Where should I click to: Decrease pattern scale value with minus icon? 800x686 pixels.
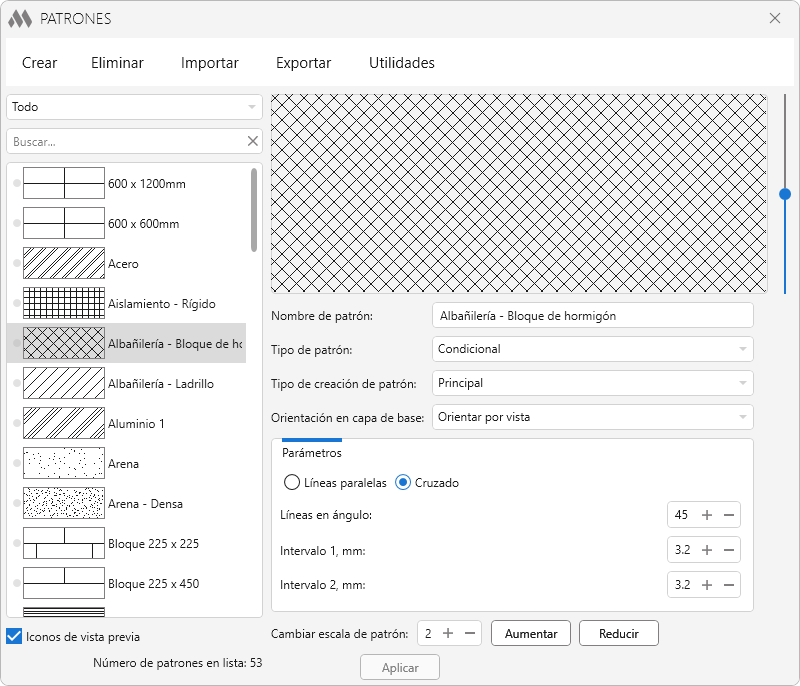pos(470,633)
